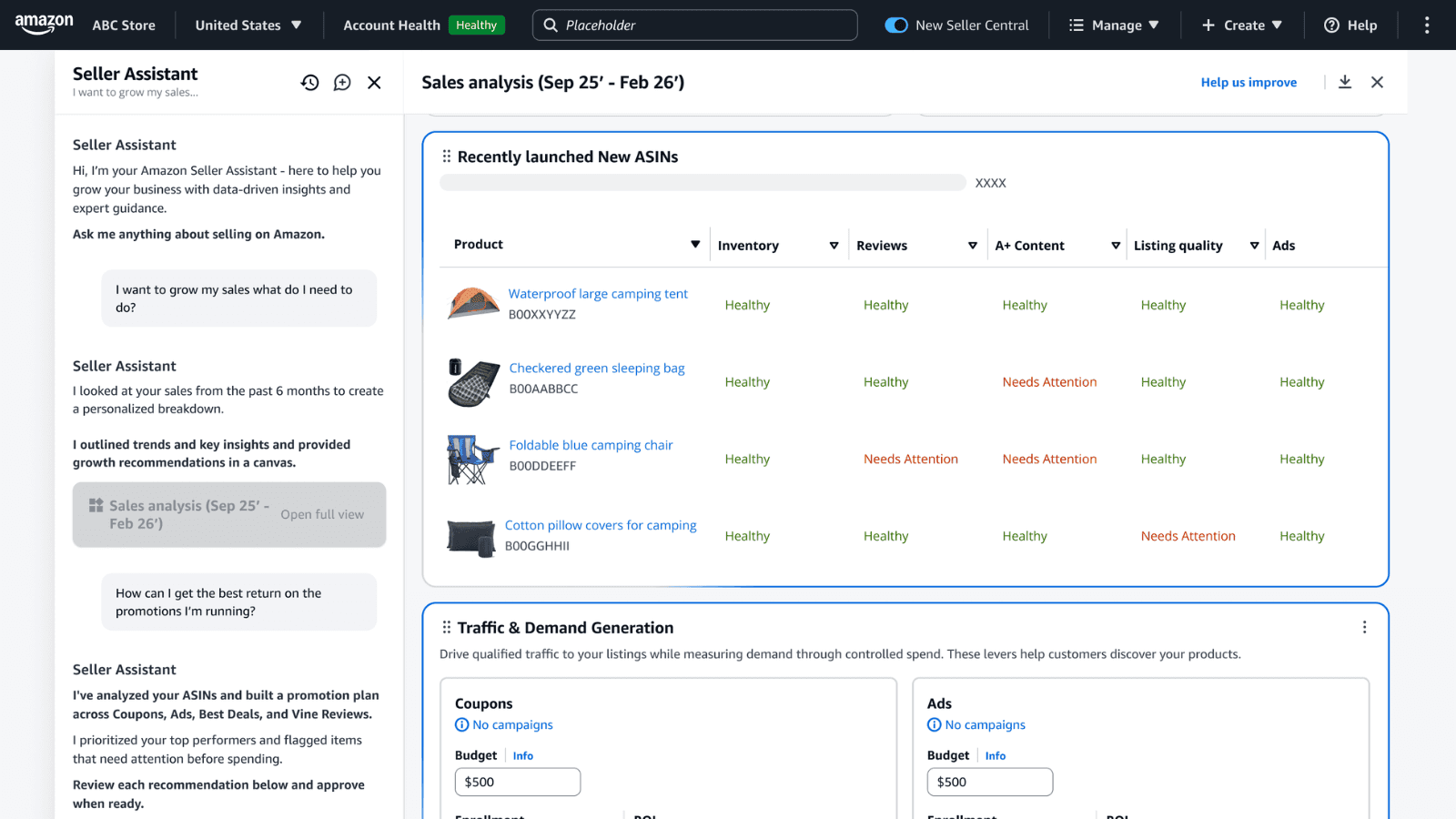Click the Amazon logo
The width and height of the screenshot is (1456, 819).
pos(44,25)
